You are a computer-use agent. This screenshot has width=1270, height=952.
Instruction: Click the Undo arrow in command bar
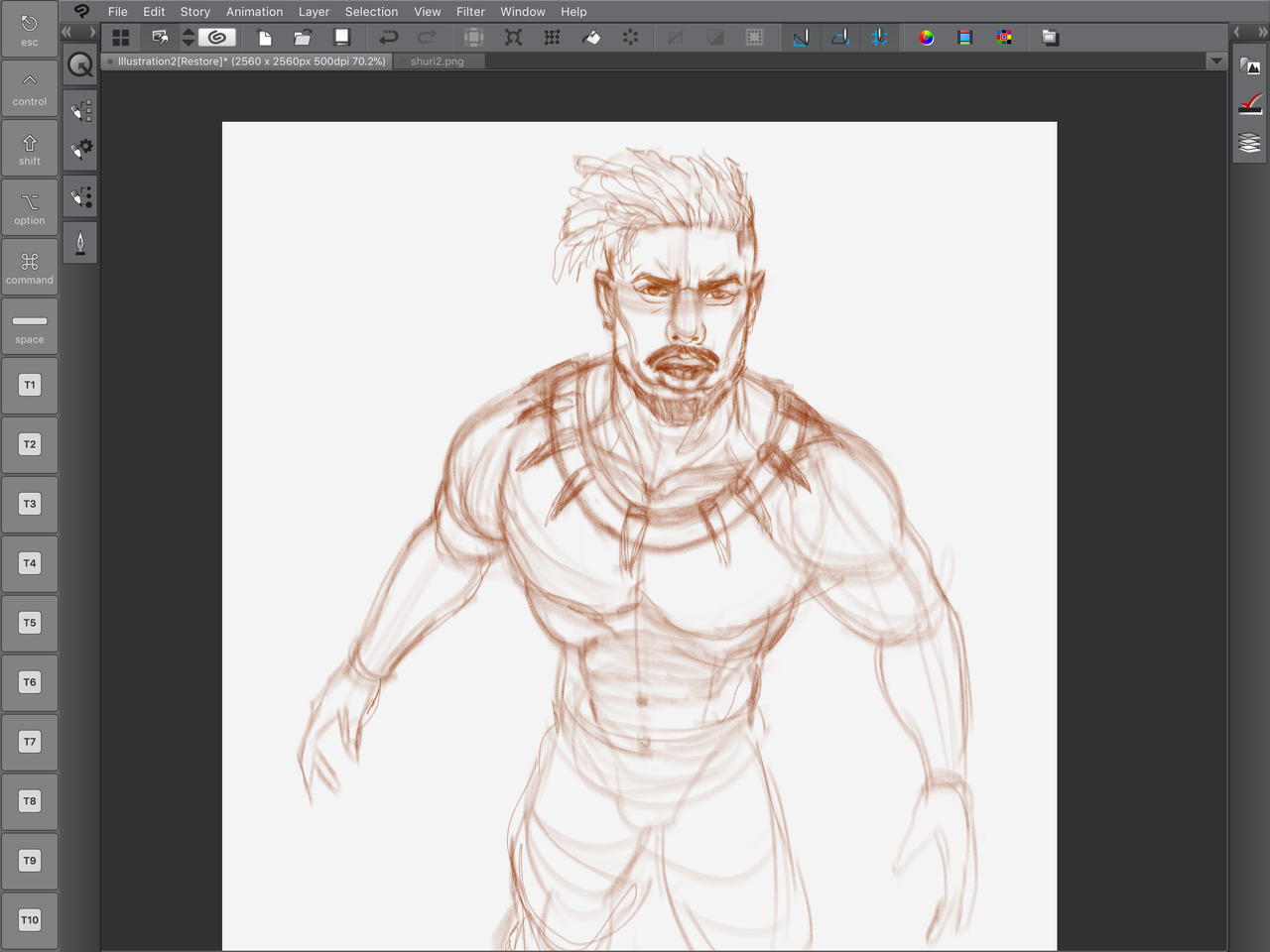click(x=388, y=38)
